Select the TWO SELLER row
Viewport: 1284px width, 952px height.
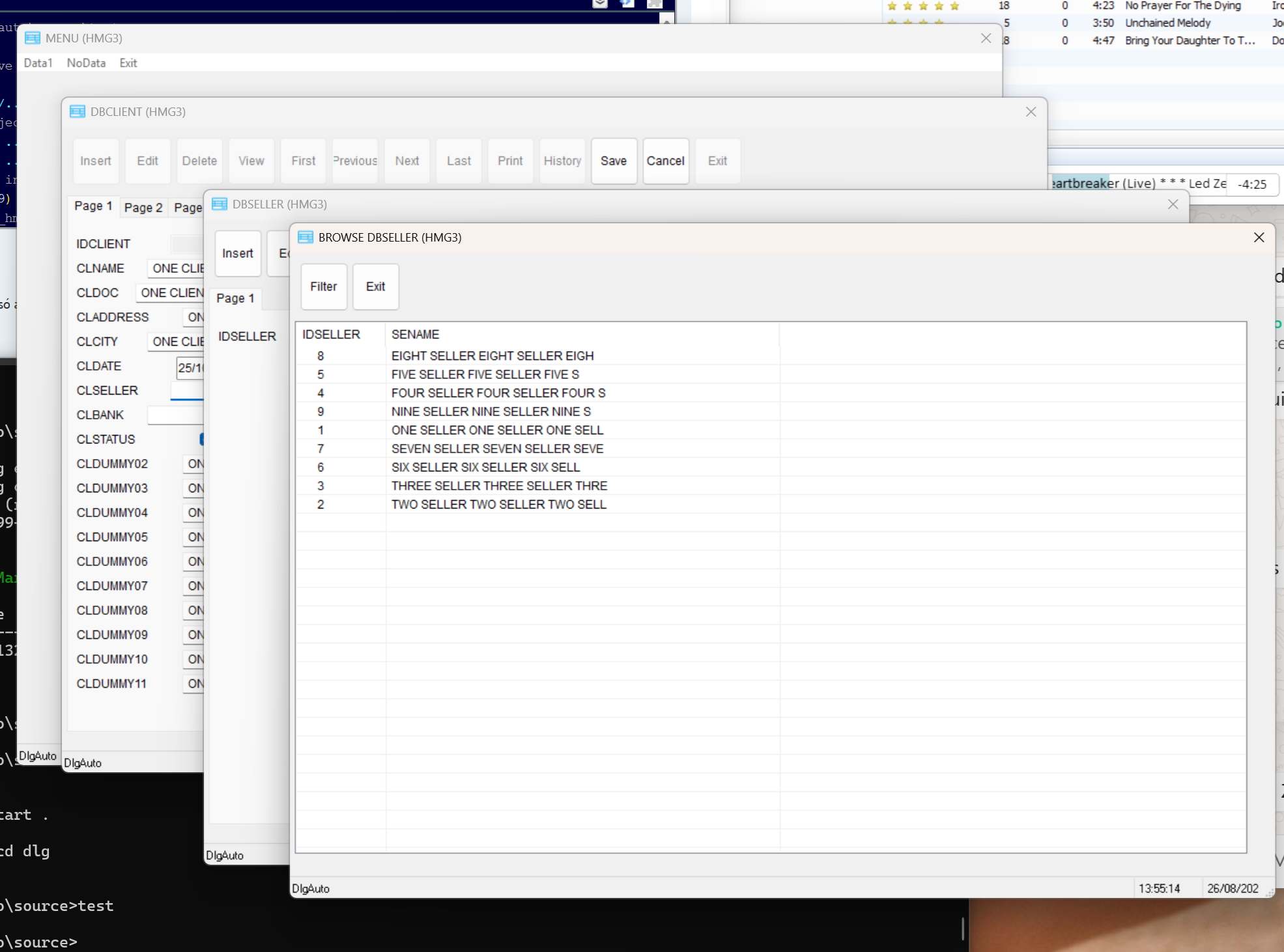pyautogui.click(x=498, y=505)
